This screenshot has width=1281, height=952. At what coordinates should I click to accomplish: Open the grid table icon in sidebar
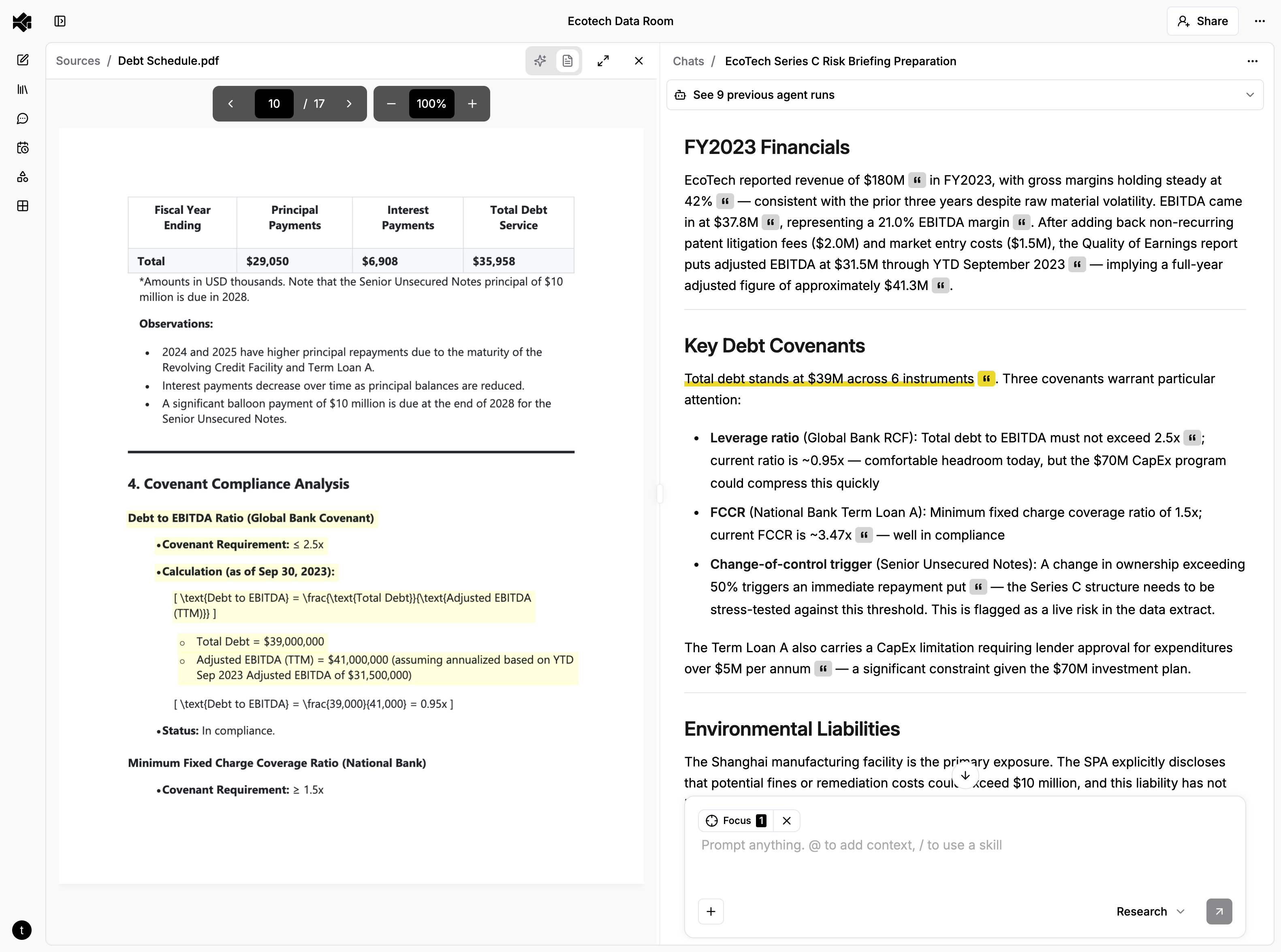[22, 206]
